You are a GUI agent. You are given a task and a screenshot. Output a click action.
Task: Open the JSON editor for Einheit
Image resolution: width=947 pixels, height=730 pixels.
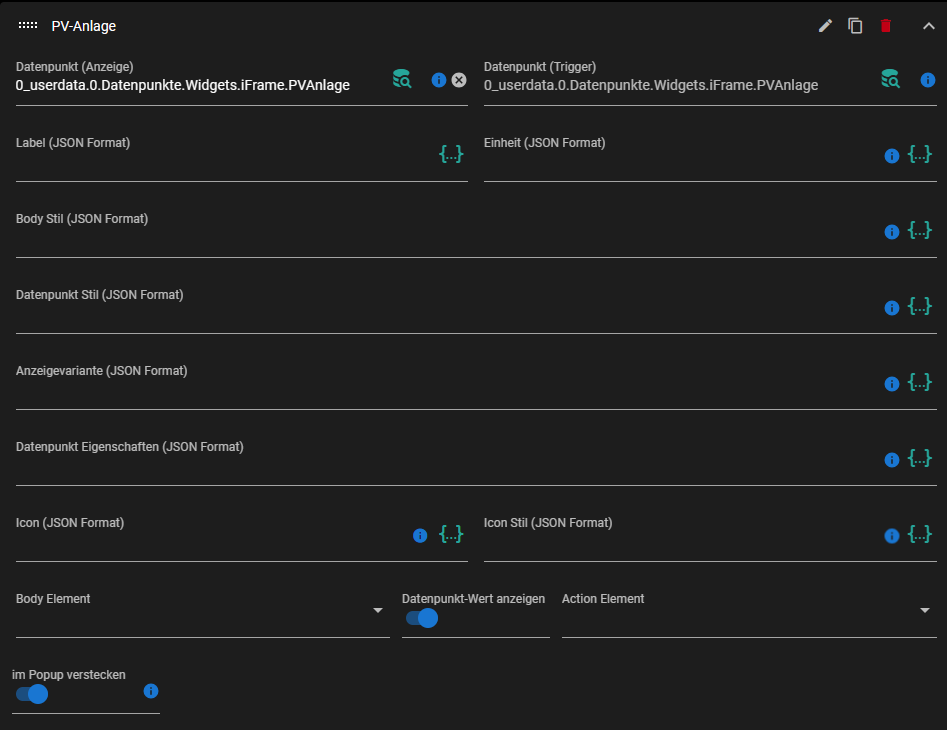[920, 155]
